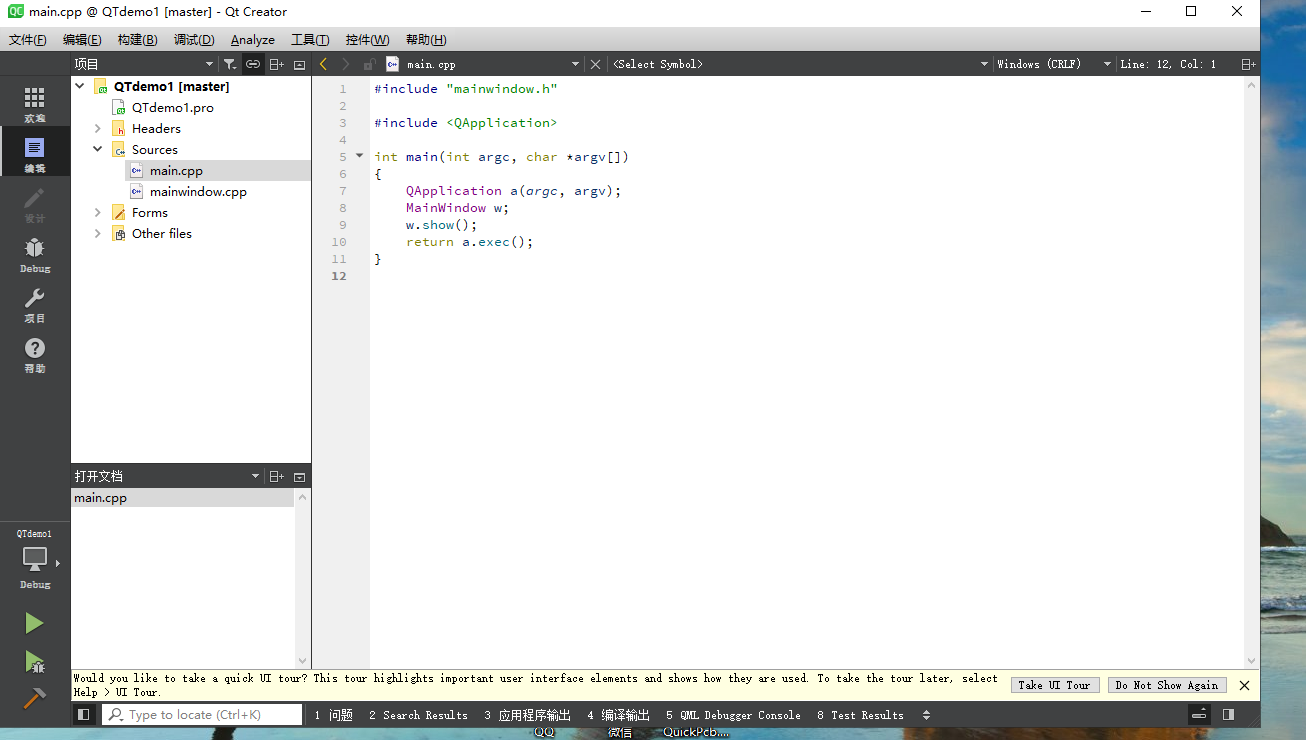Toggle synchronize with editor link icon

[x=254, y=64]
